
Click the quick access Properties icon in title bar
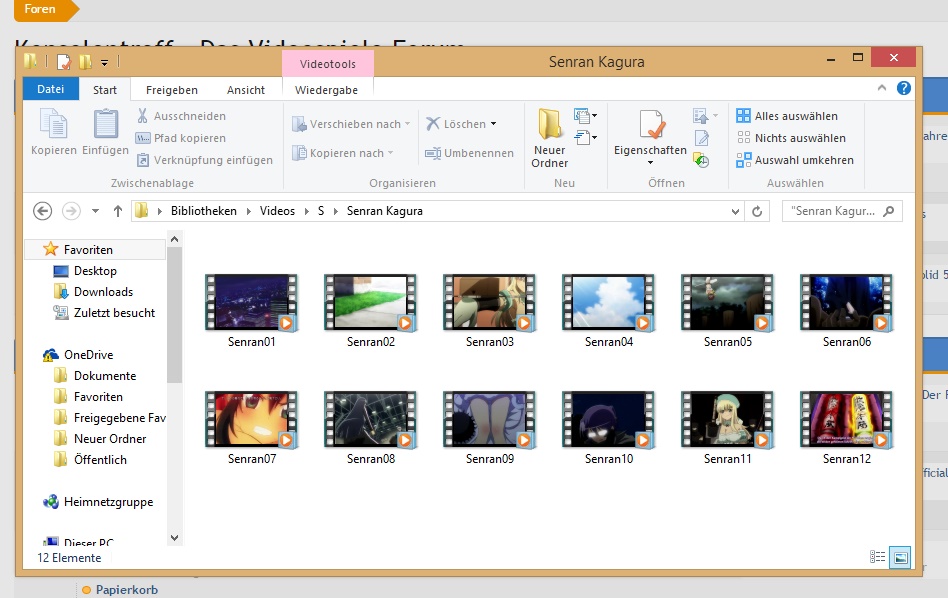click(63, 61)
